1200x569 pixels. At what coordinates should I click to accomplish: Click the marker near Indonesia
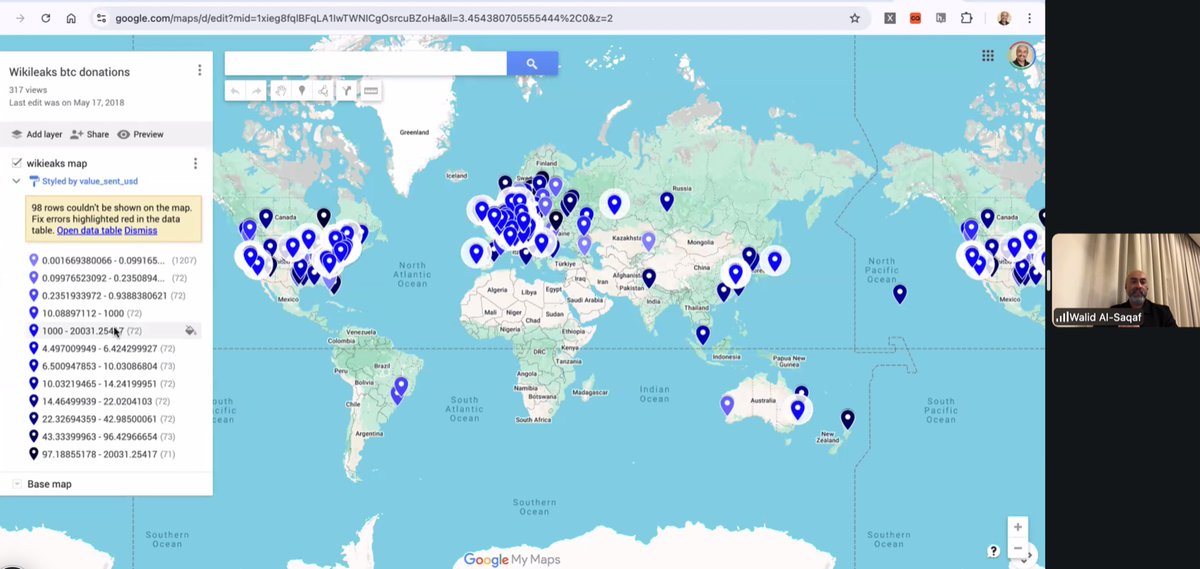pyautogui.click(x=703, y=335)
